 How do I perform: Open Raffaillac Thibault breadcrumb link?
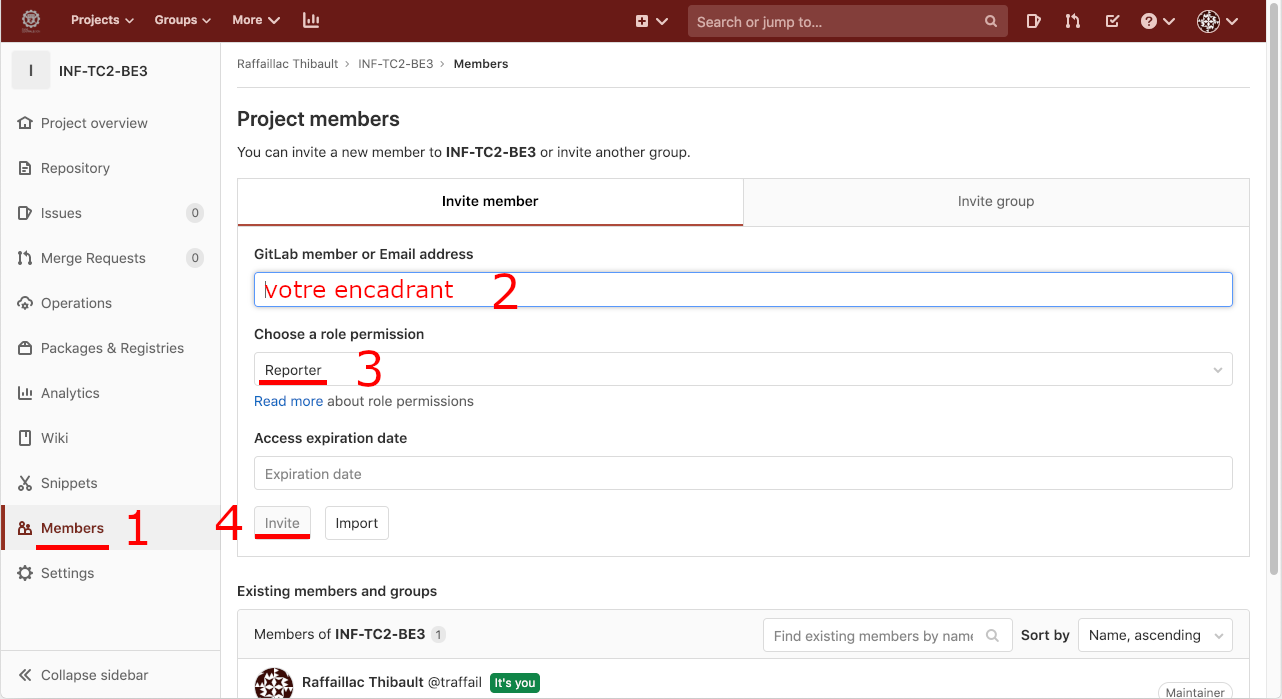coord(287,64)
